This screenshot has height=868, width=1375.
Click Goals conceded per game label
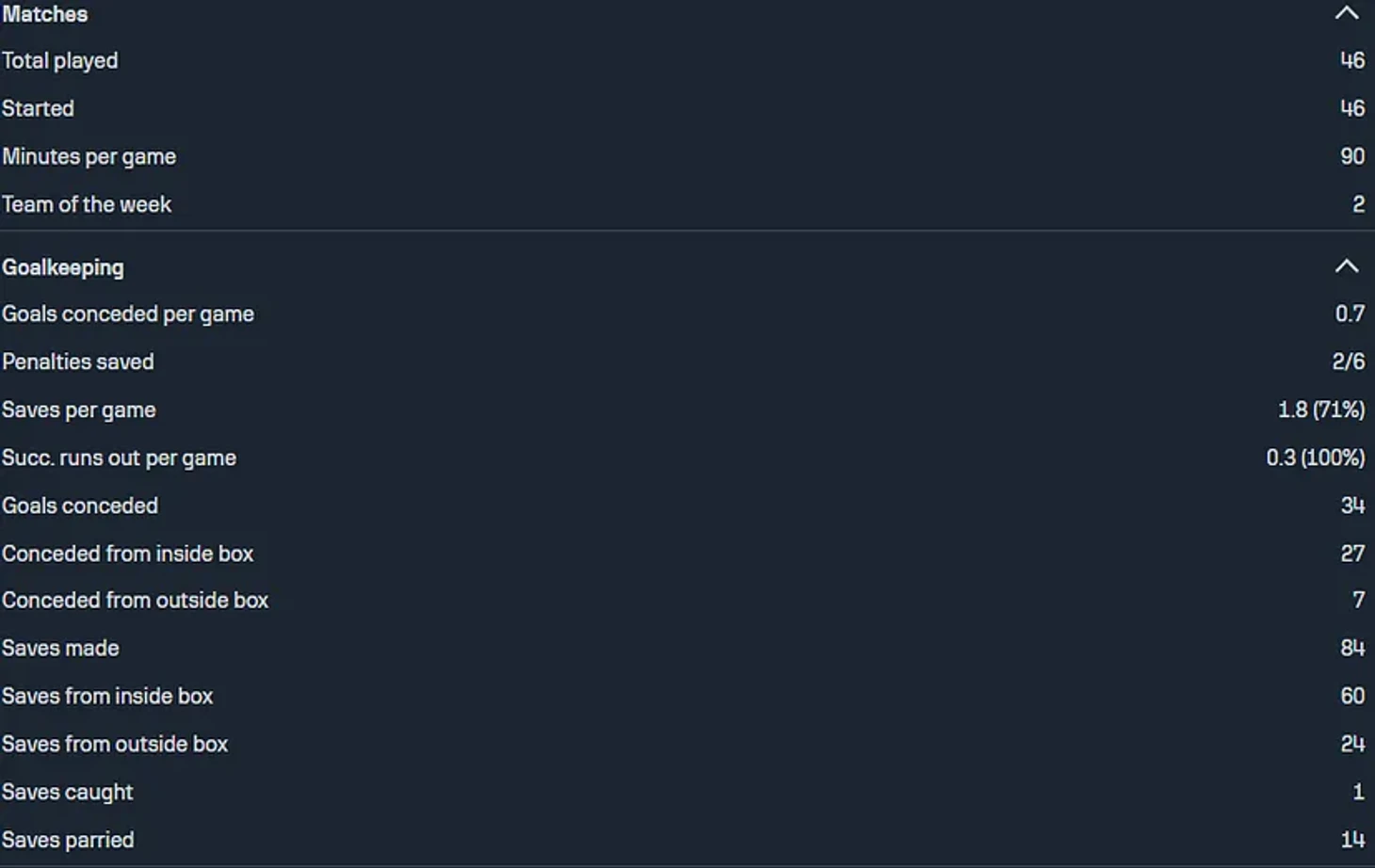128,314
